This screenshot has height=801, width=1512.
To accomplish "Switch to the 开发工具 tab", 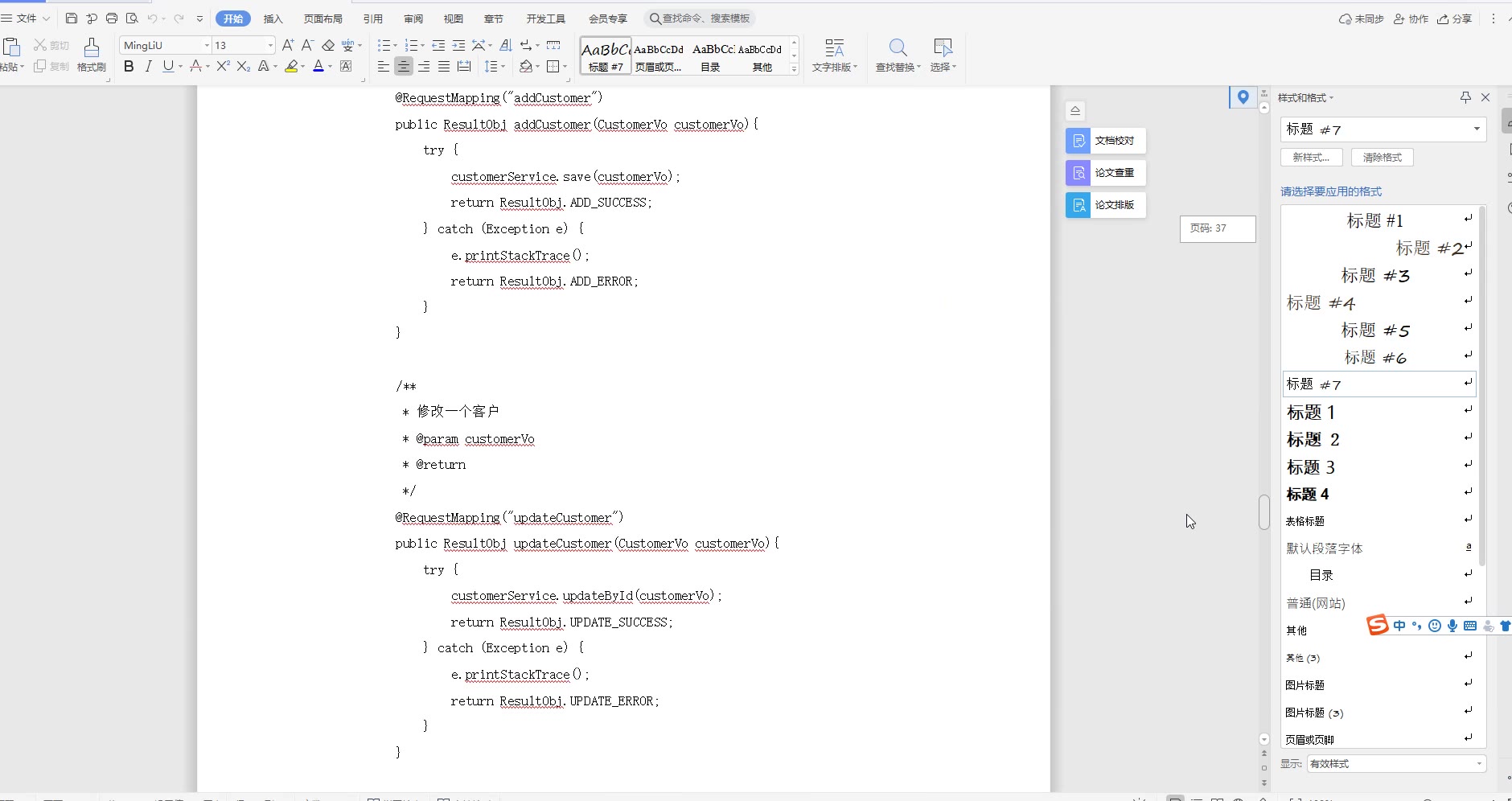I will coord(546,18).
